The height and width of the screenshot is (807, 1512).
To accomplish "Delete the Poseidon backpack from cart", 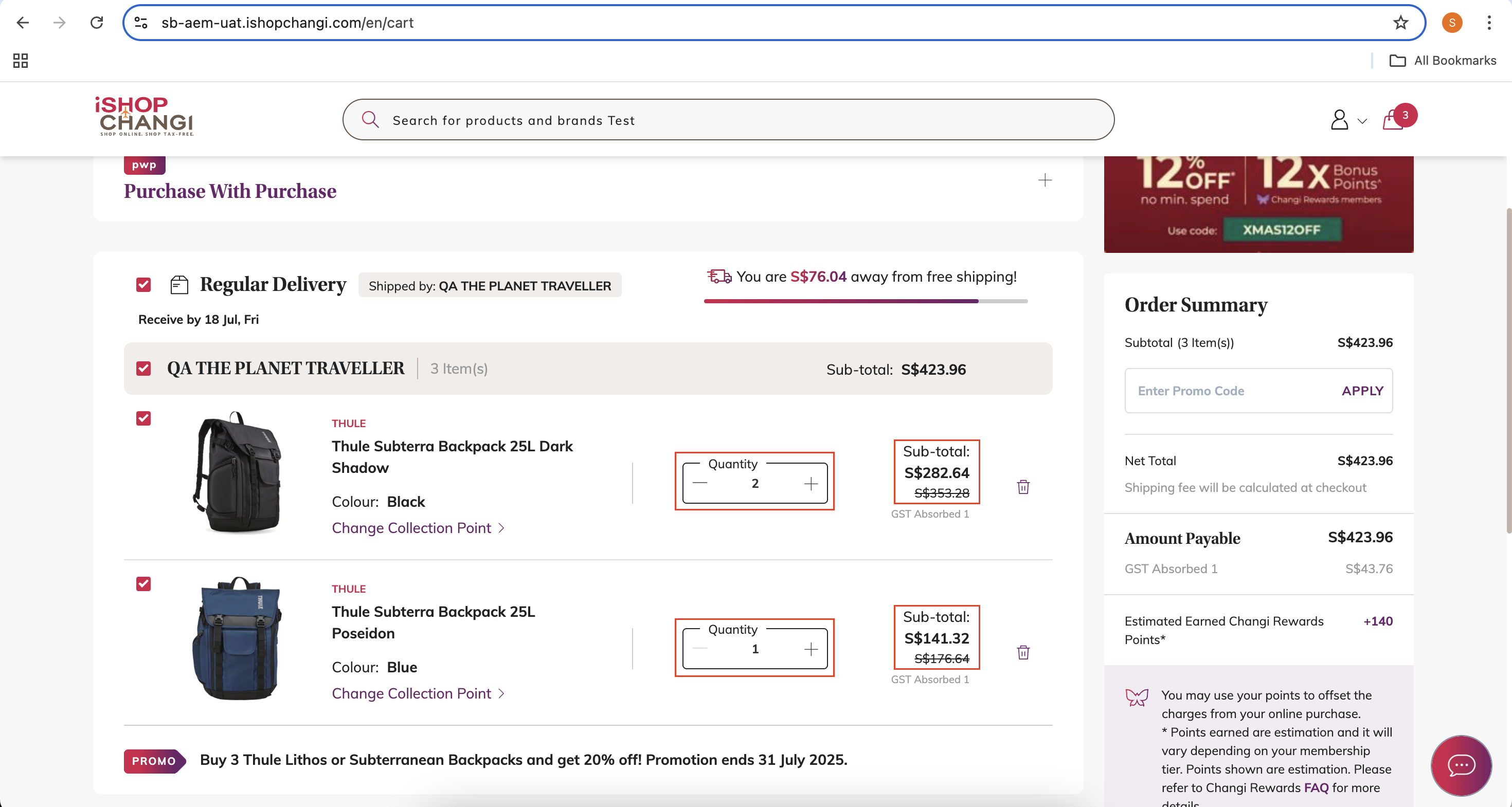I will coord(1023,652).
